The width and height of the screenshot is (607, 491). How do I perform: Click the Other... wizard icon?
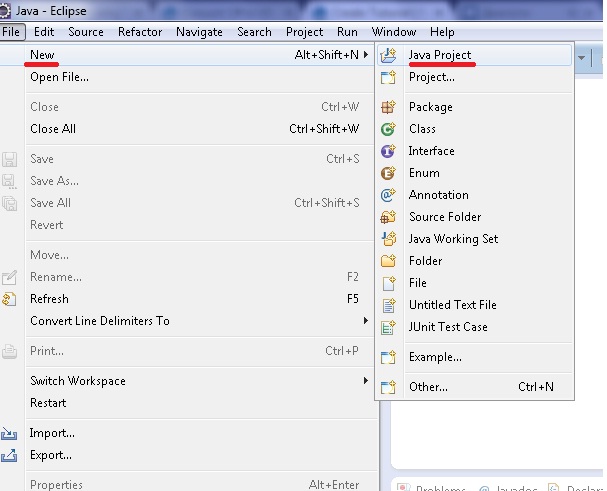388,387
